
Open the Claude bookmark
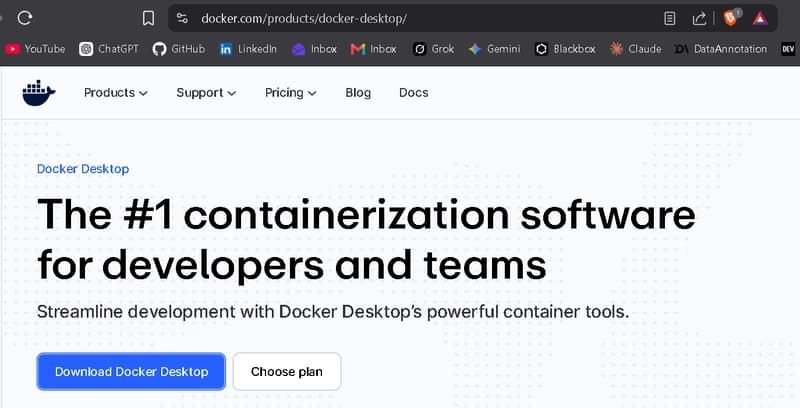[635, 49]
